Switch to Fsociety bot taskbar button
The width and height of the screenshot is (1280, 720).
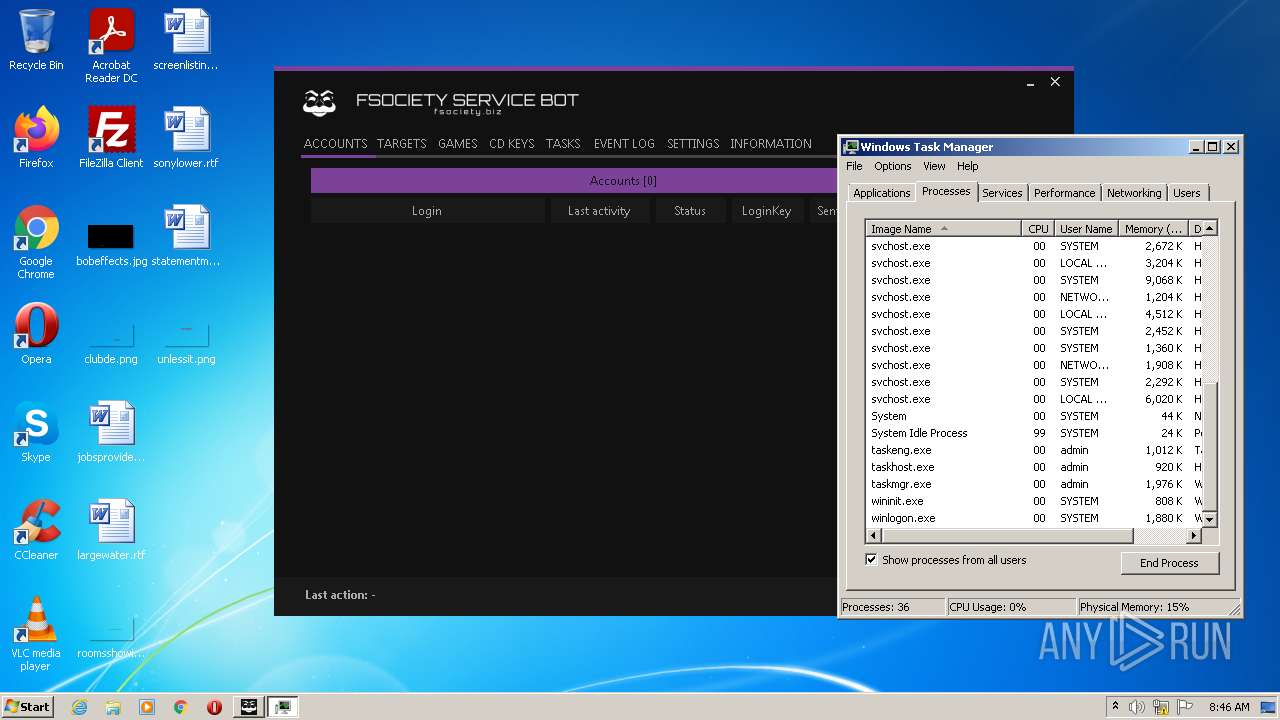click(x=249, y=707)
